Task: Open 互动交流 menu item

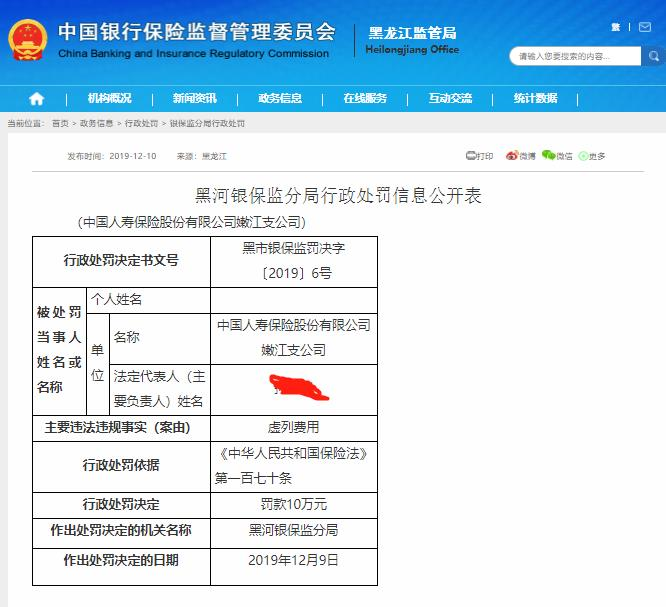Action: point(450,99)
